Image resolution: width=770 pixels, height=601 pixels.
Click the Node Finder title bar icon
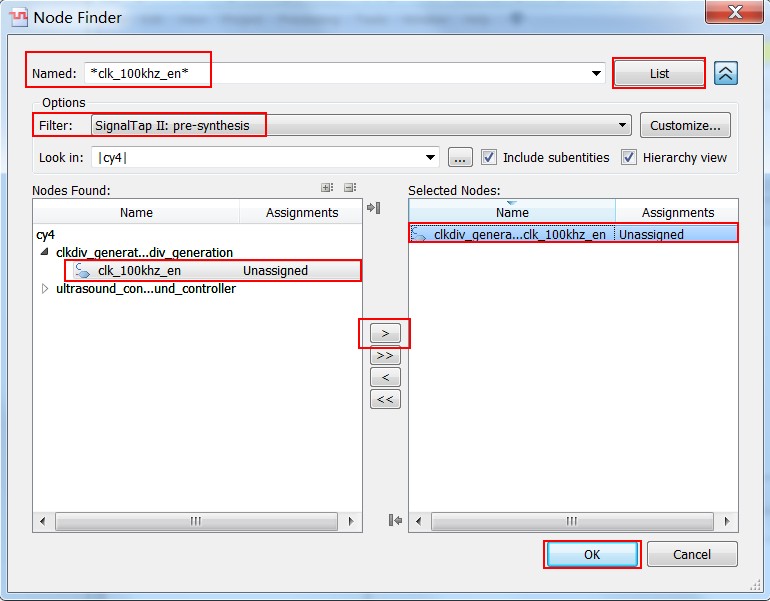[19, 17]
